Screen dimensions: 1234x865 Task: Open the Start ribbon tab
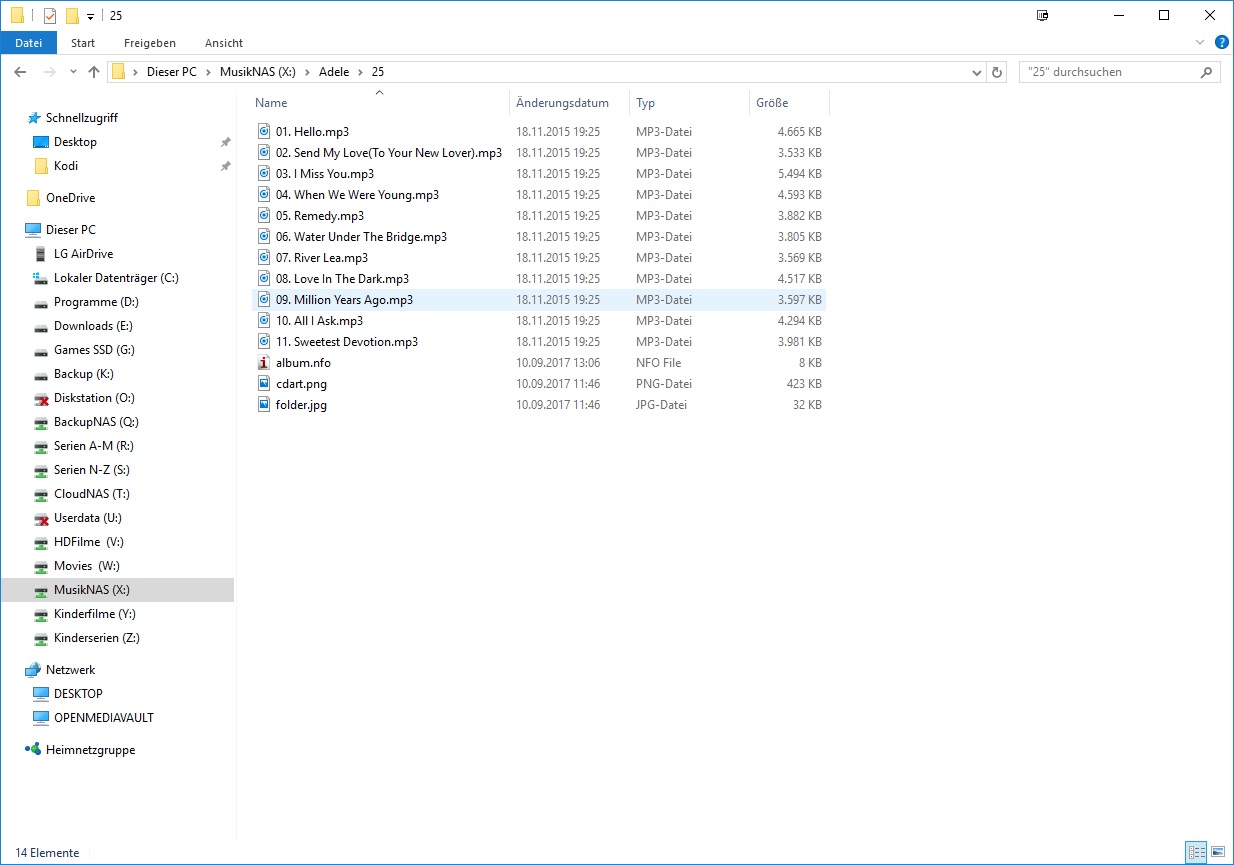(x=83, y=43)
